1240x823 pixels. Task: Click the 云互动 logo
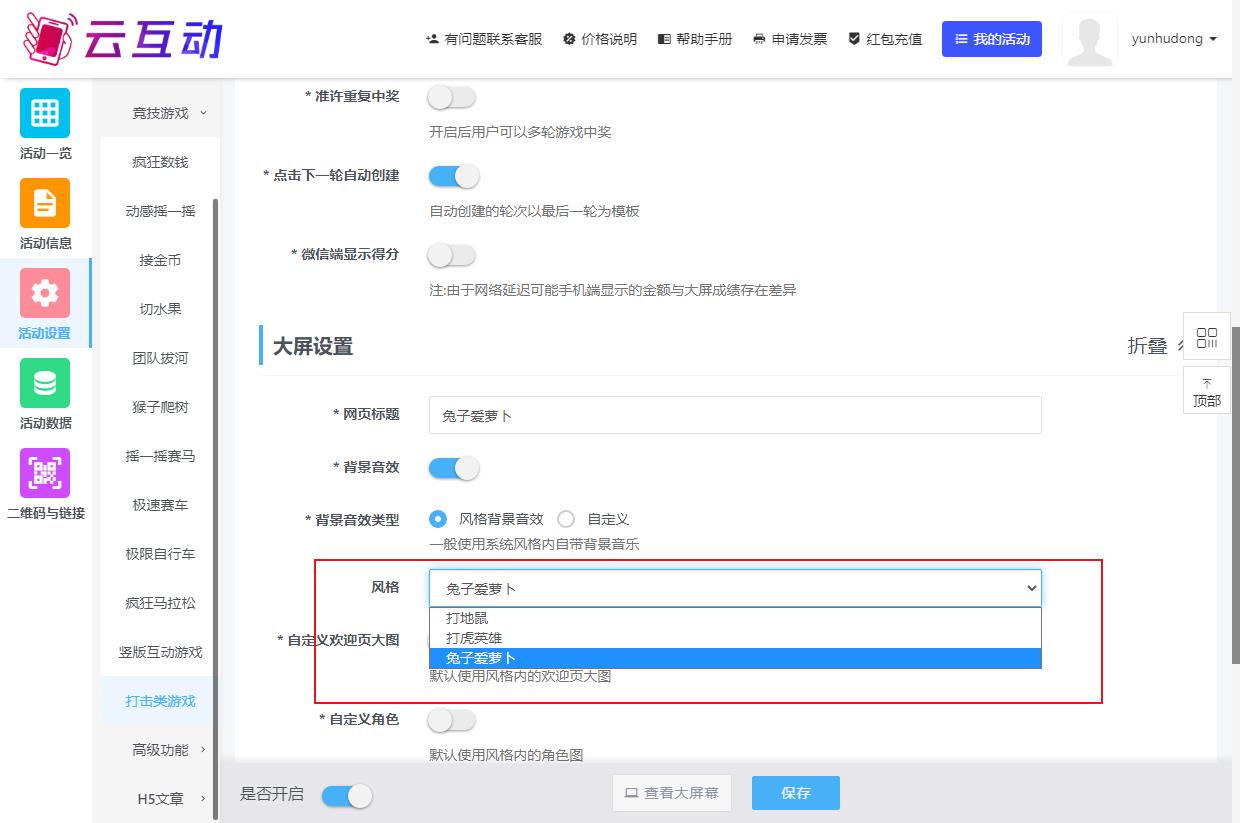(122, 38)
